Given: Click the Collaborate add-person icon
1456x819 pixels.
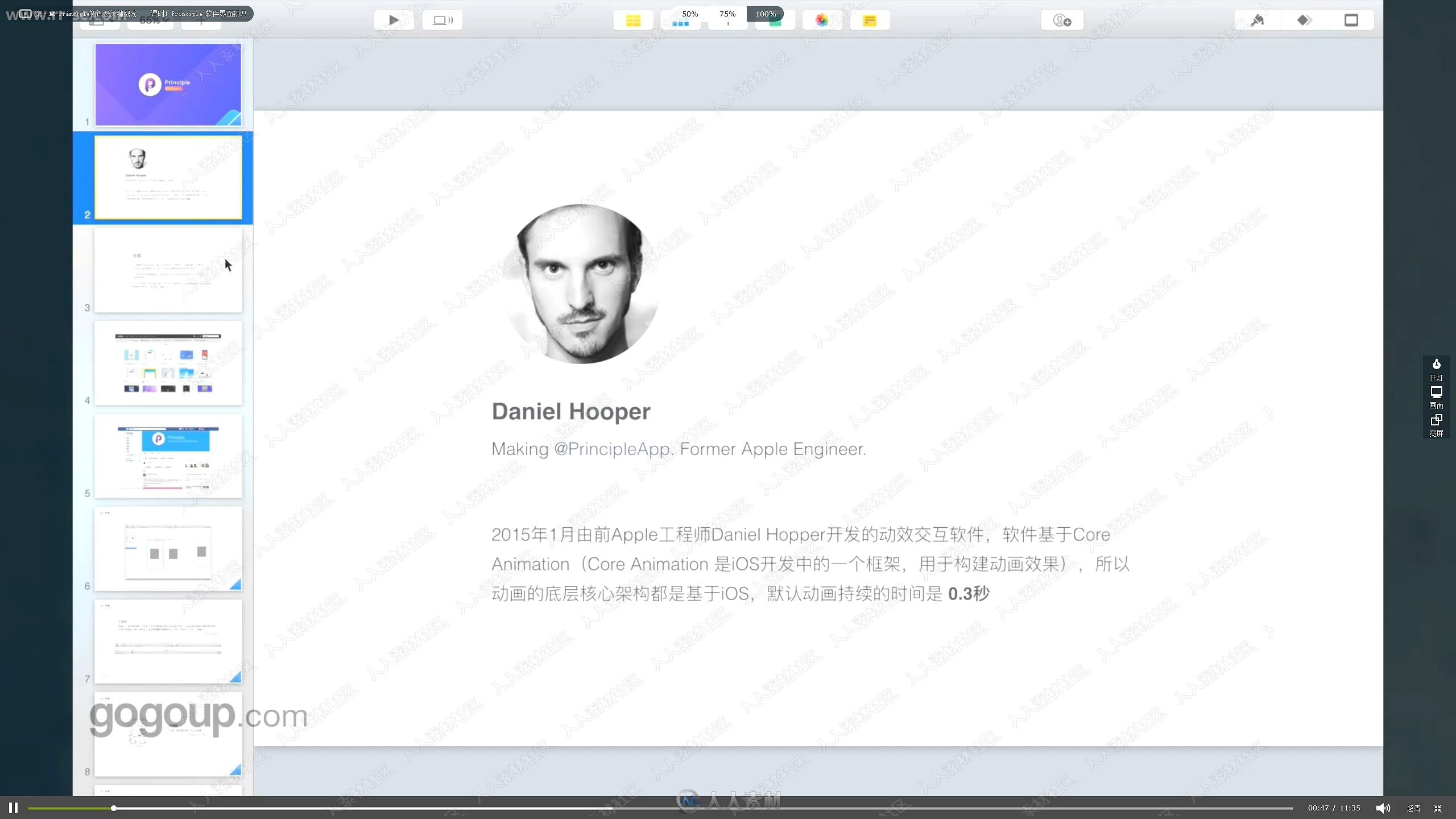Looking at the screenshot, I should (x=1062, y=20).
